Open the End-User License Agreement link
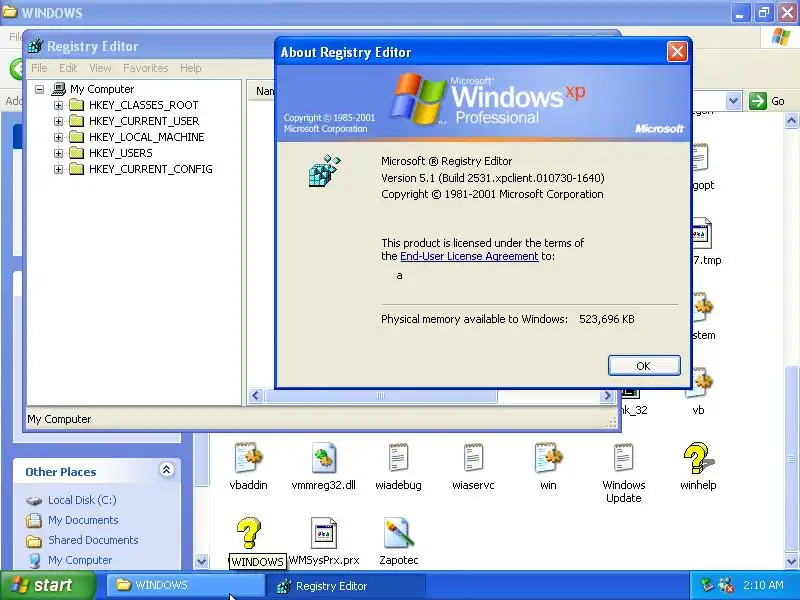Screen dimensions: 800x600 point(469,256)
